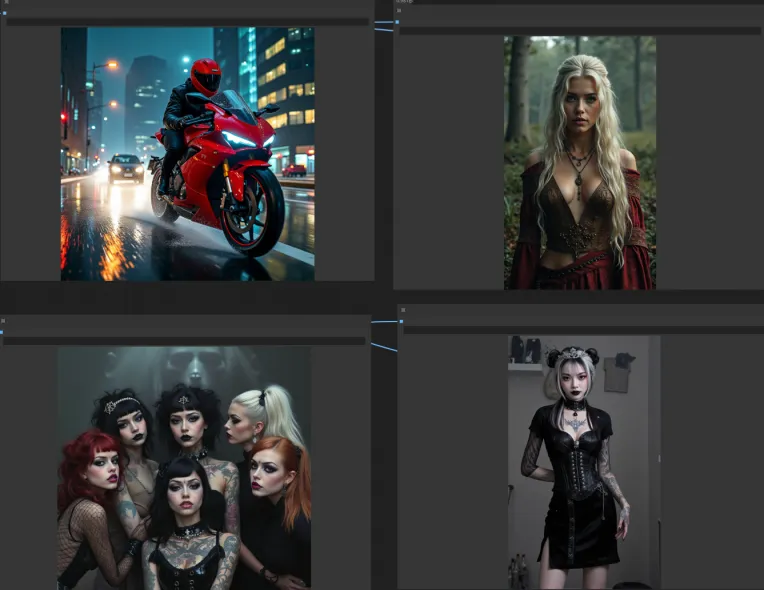The image size is (764, 590).
Task: Focus the text field above blonde woman image
Action: (579, 31)
